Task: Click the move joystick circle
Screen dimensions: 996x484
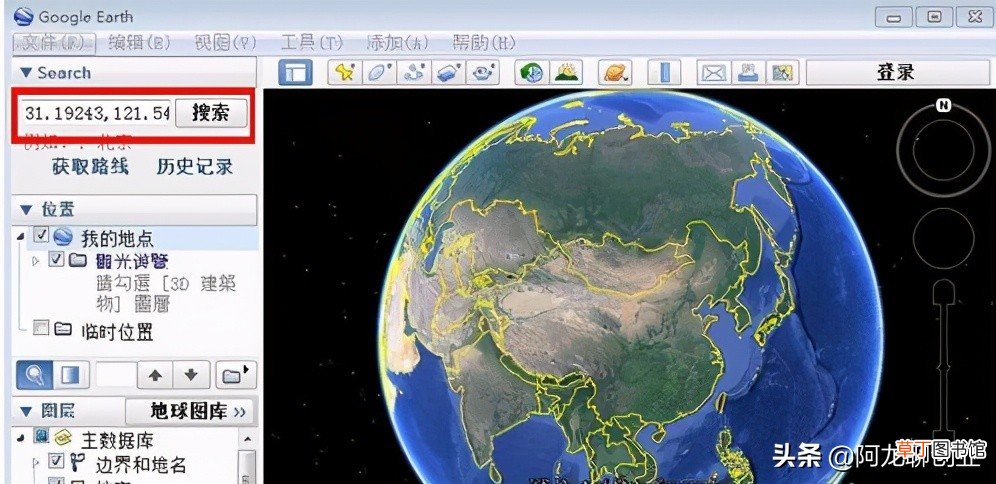Action: (x=943, y=238)
